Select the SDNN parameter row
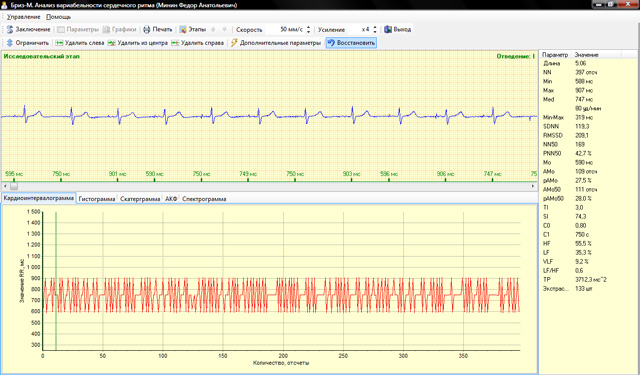The image size is (640, 375). point(588,126)
